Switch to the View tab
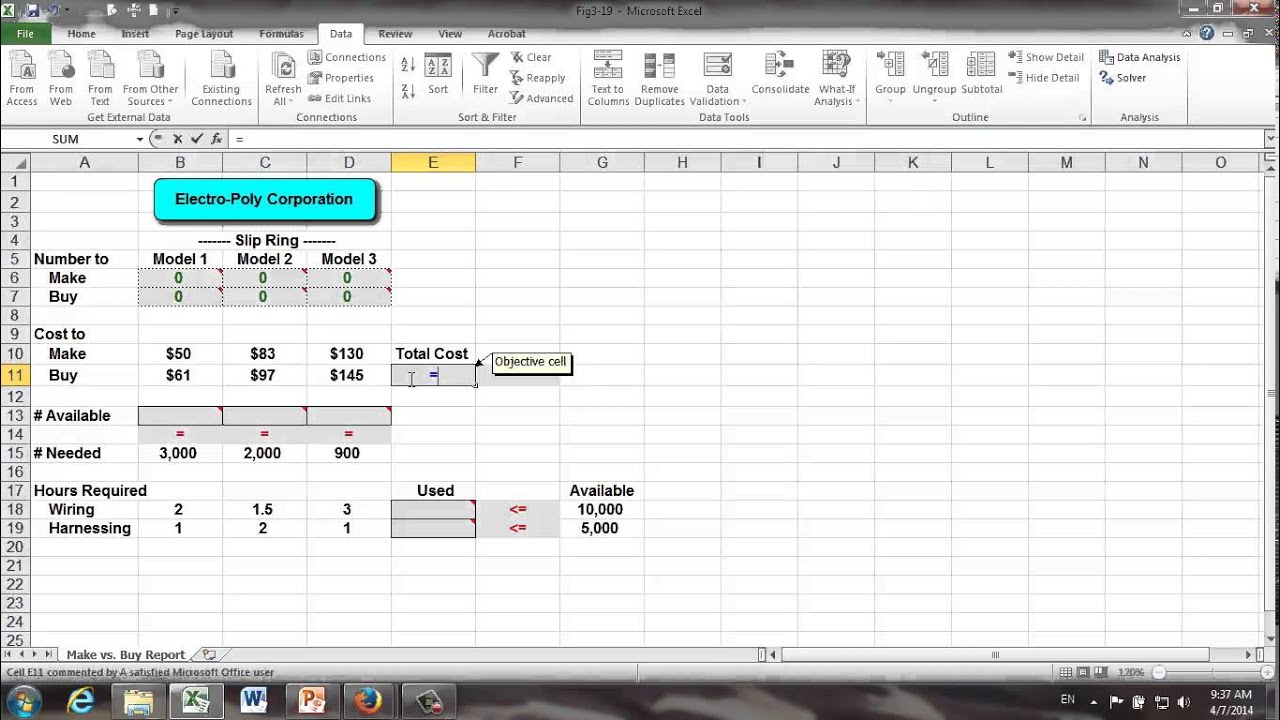This screenshot has height=720, width=1280. (450, 33)
